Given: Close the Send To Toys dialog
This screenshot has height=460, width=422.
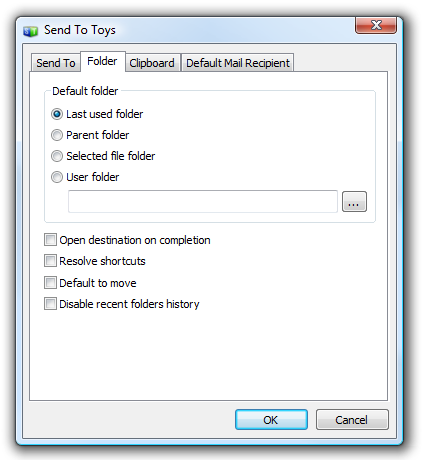Looking at the screenshot, I should coord(376,25).
